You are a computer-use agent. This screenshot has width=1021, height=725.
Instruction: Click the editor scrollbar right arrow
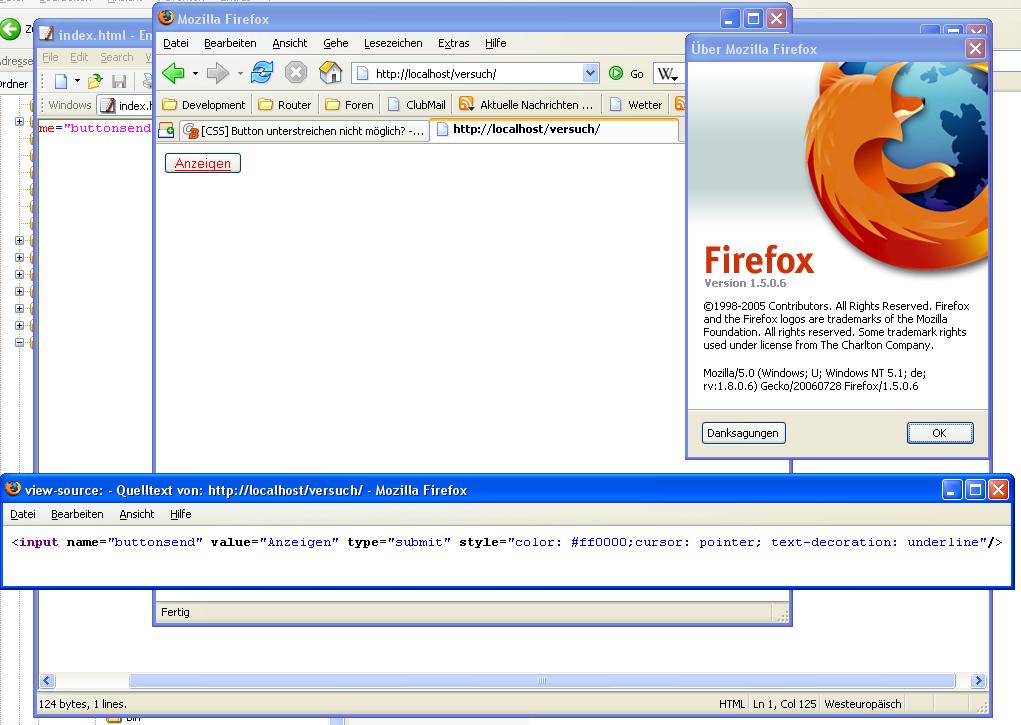click(977, 681)
